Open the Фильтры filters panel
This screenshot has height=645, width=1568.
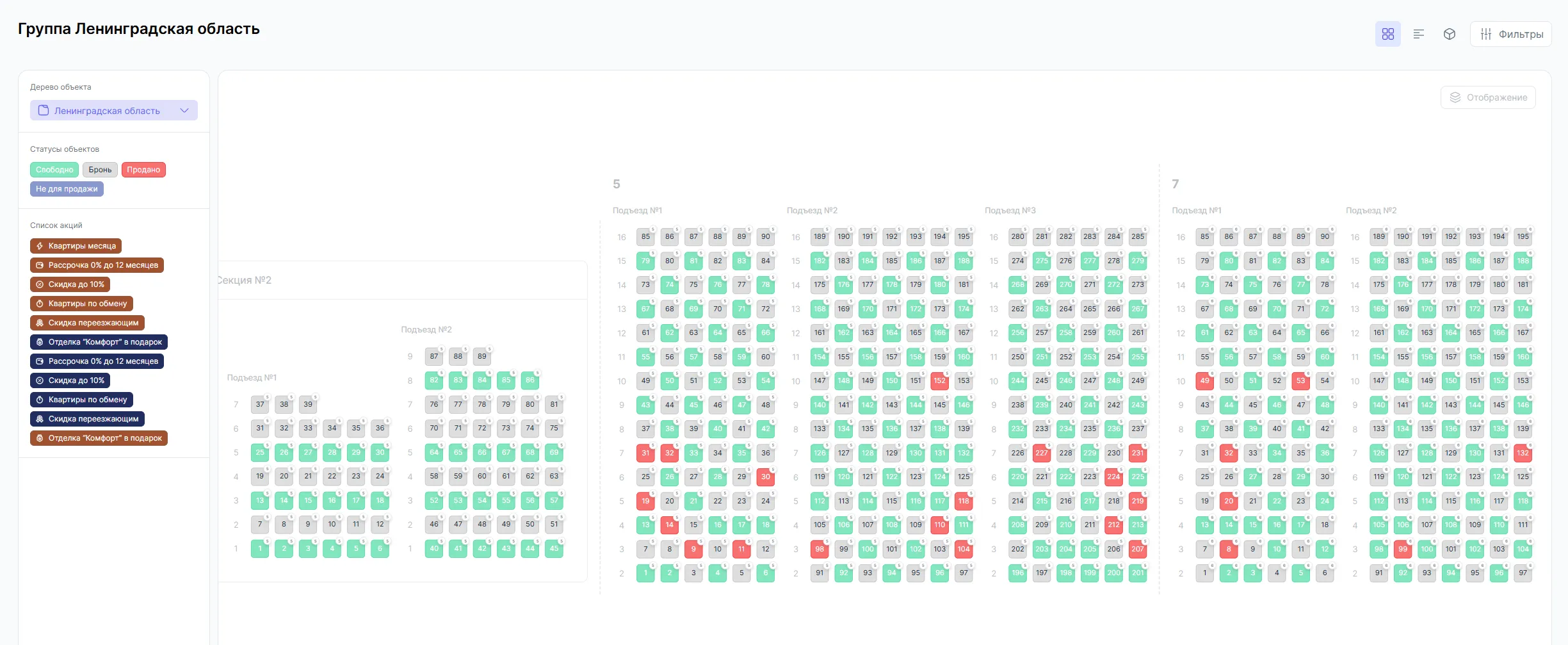(1510, 34)
